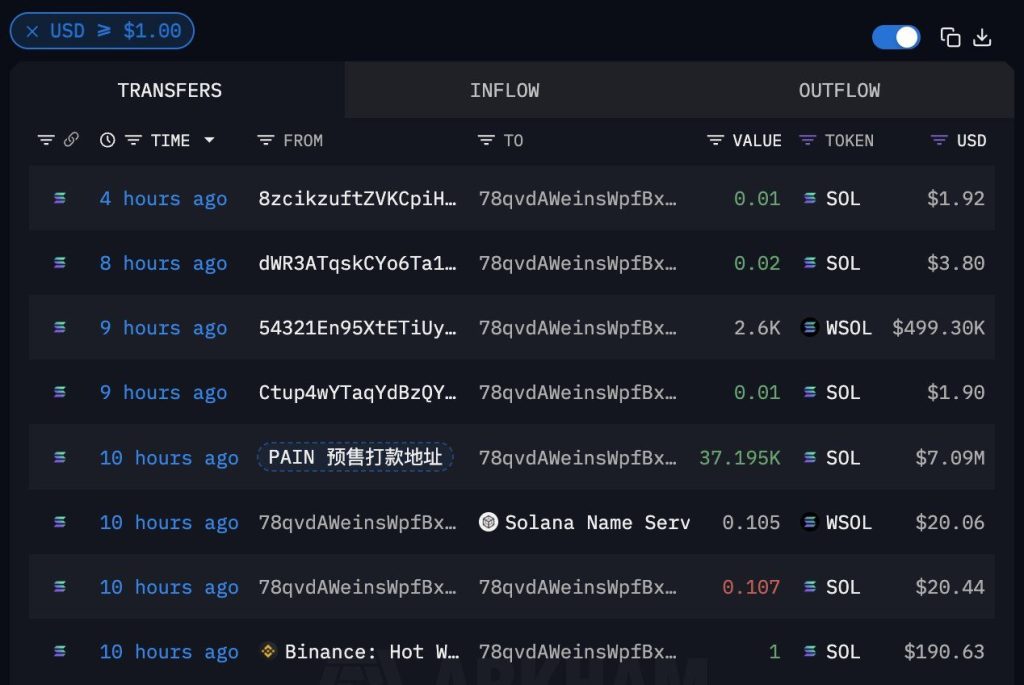Click the download export icon

pos(983,36)
